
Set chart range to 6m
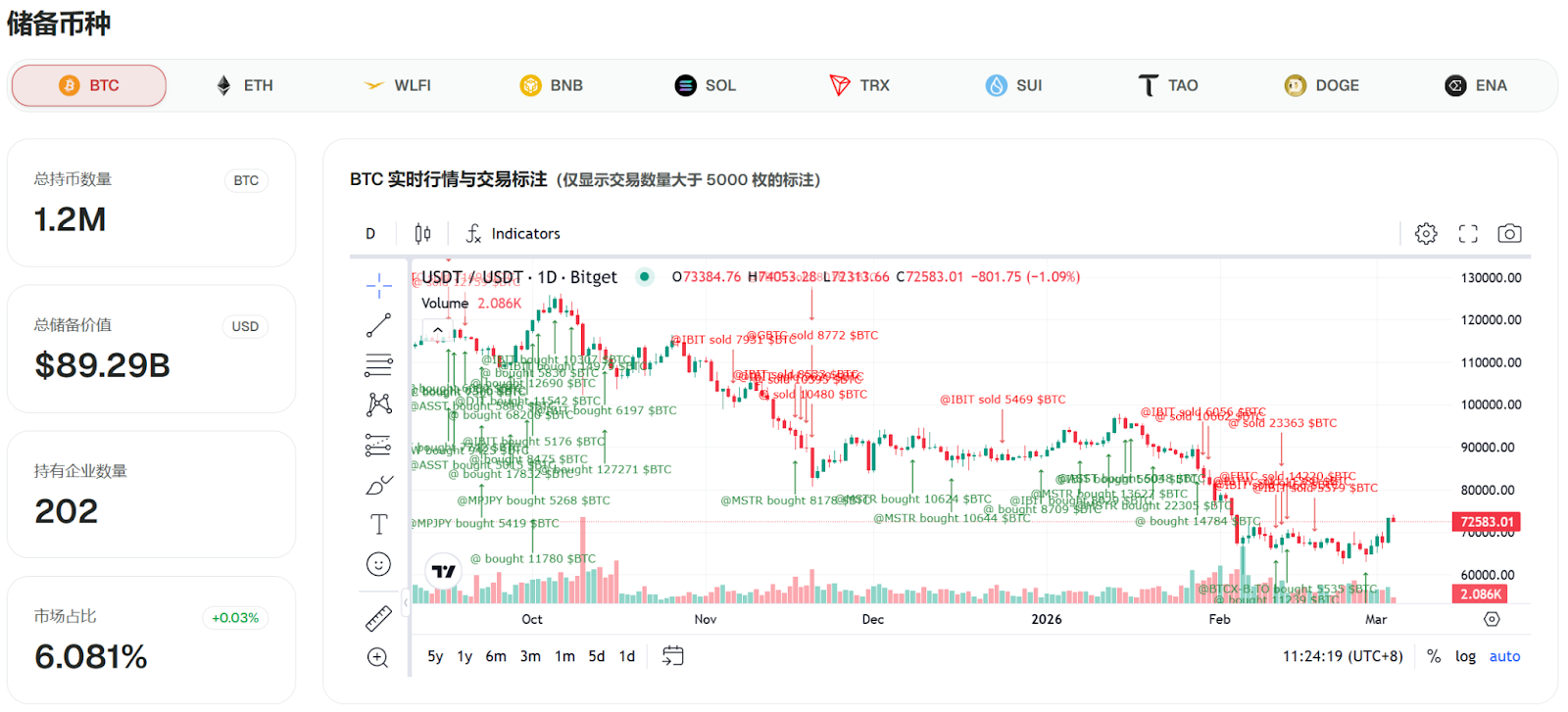tap(496, 656)
